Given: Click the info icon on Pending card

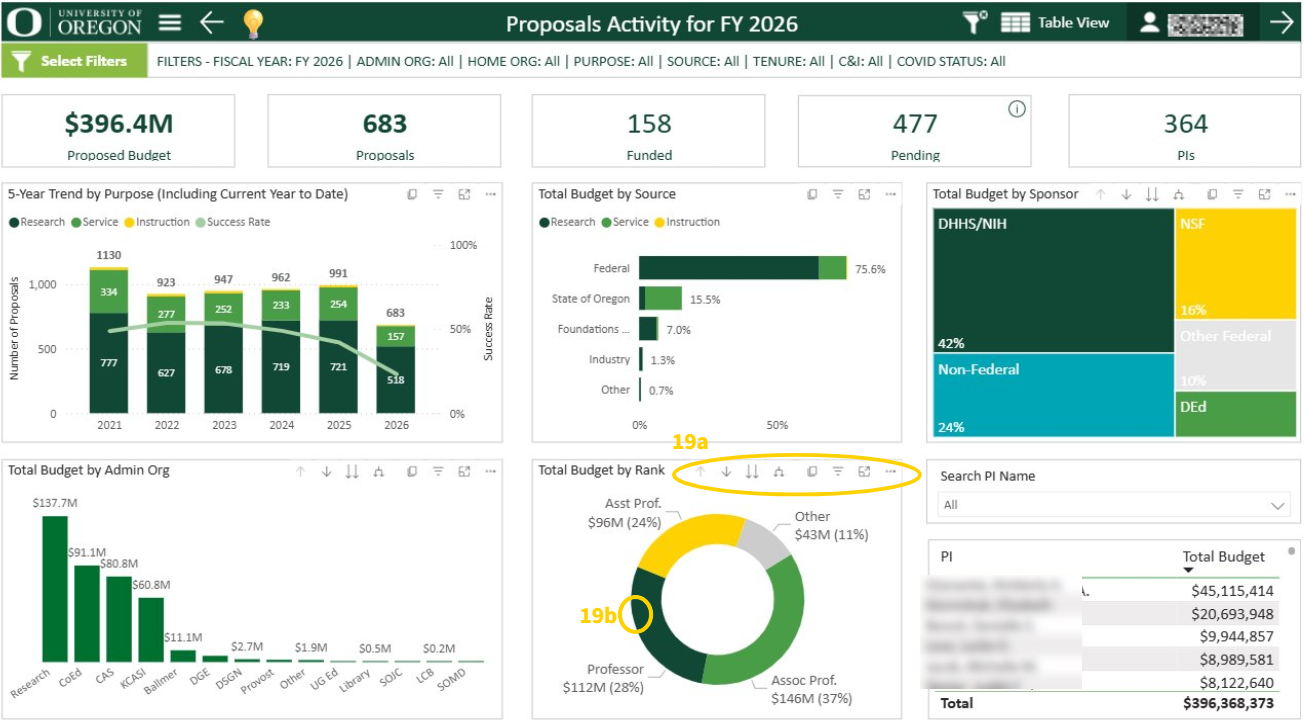Looking at the screenshot, I should (x=1017, y=109).
